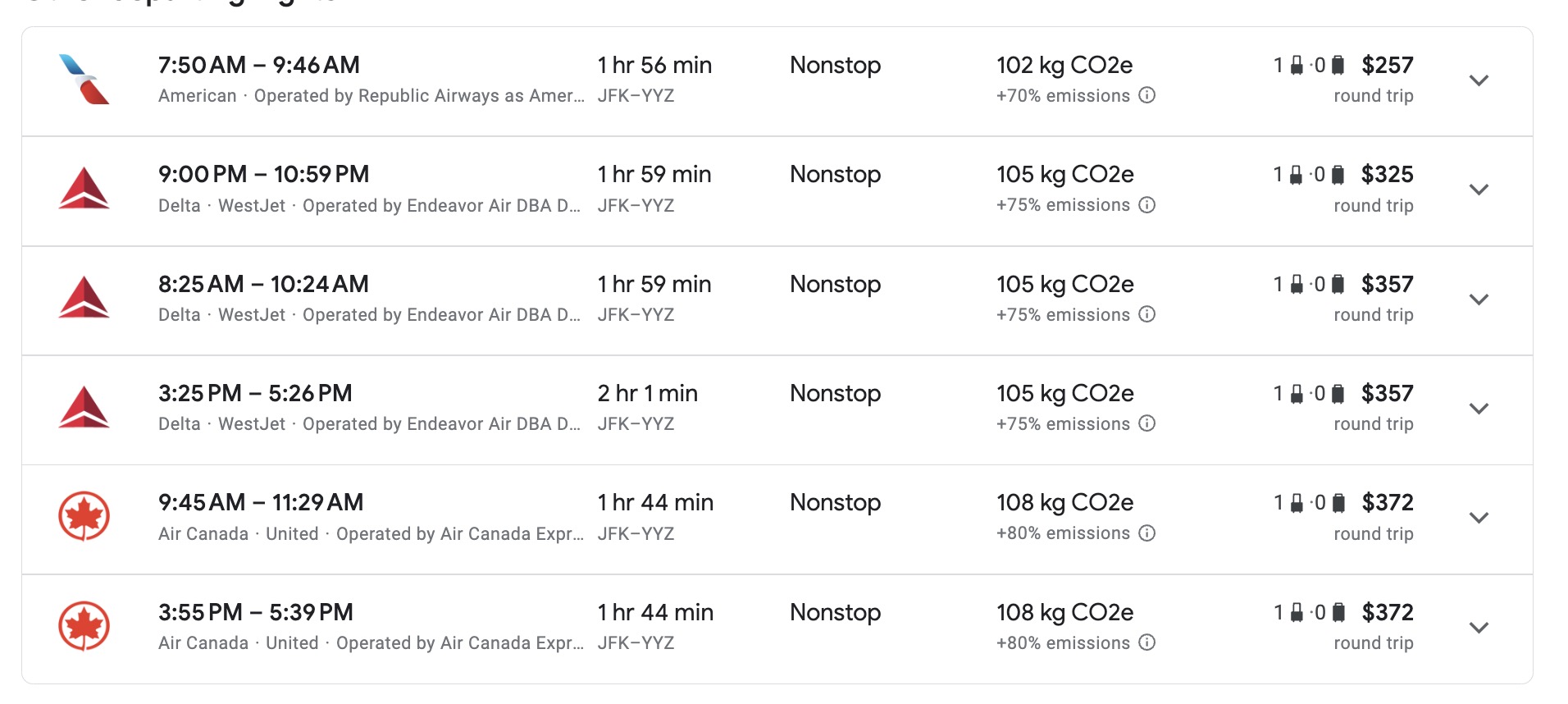The height and width of the screenshot is (704, 1568).
Task: Click the American Airlines logo
Action: [x=82, y=80]
